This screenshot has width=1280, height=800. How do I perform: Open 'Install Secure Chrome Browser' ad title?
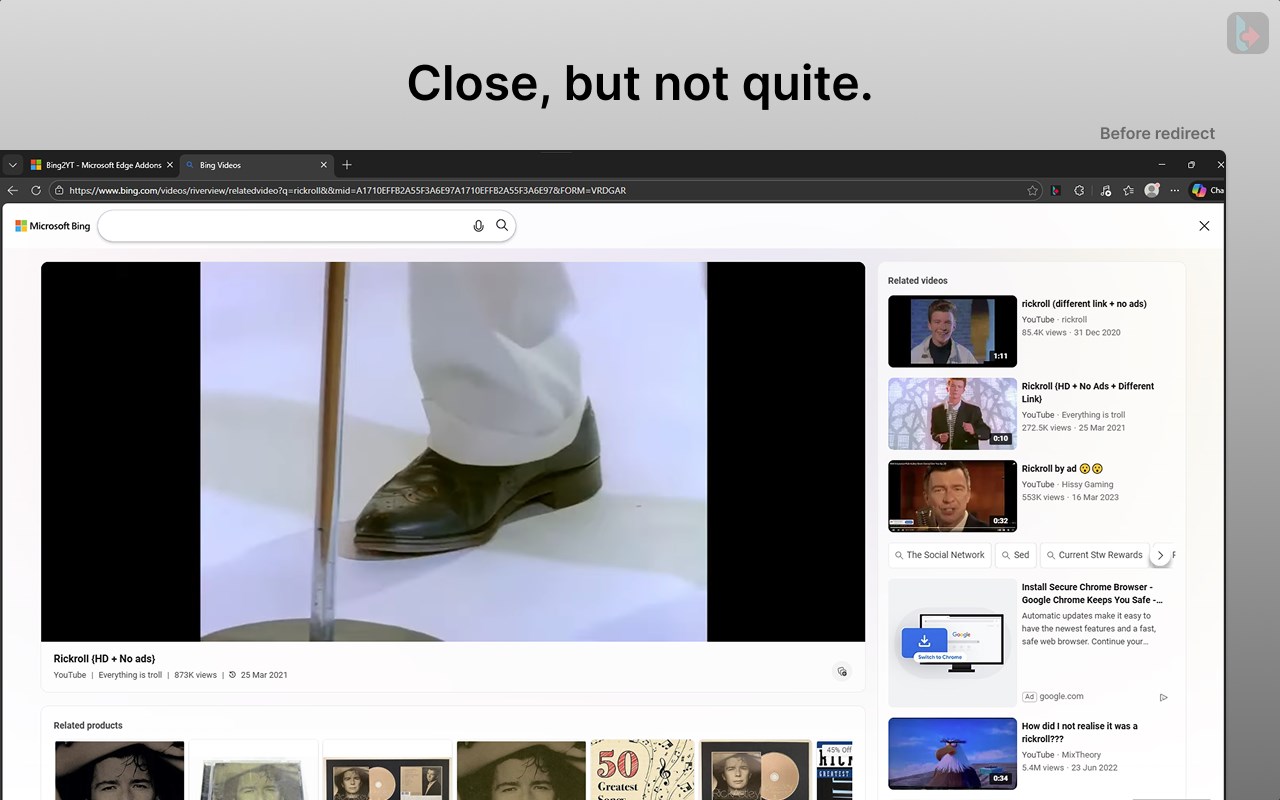tap(1092, 594)
